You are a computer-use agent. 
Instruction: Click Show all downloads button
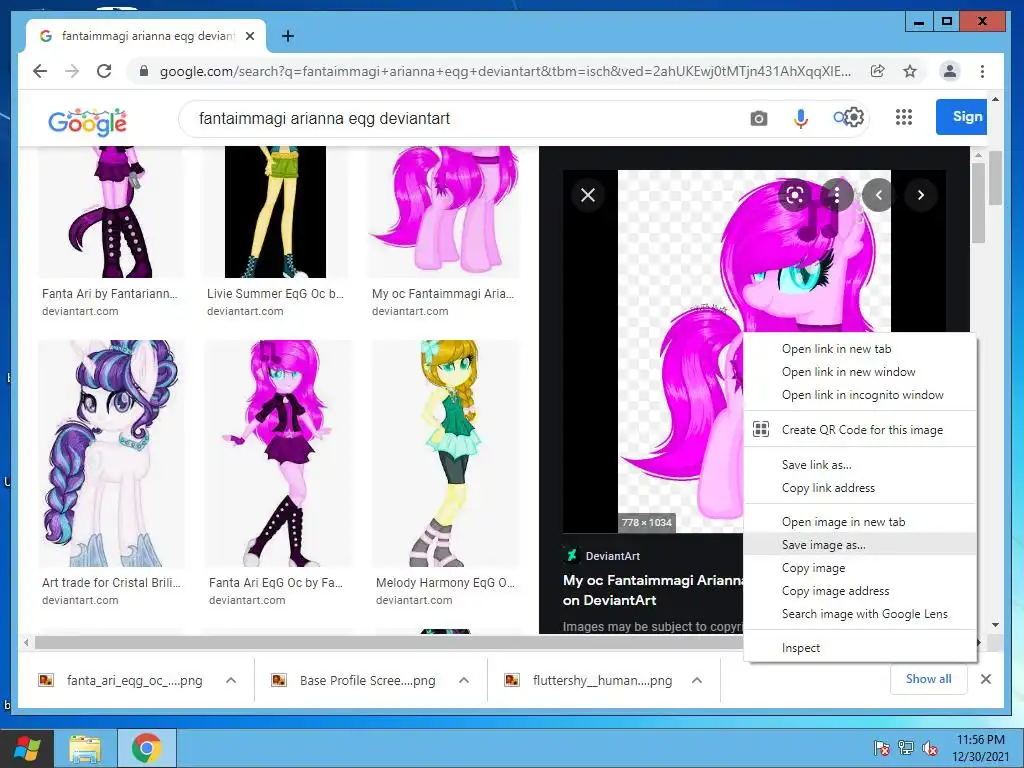928,679
